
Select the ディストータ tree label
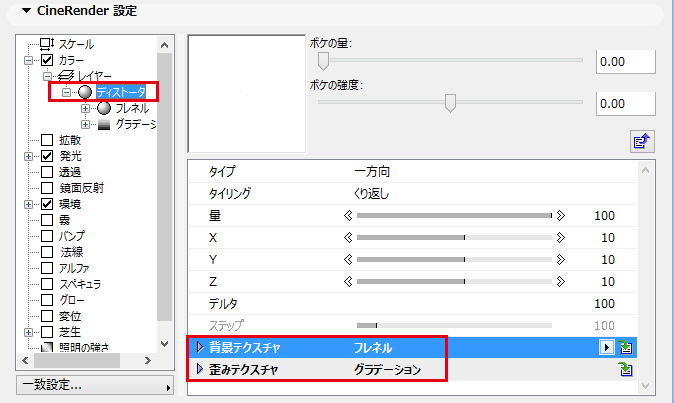click(x=121, y=92)
